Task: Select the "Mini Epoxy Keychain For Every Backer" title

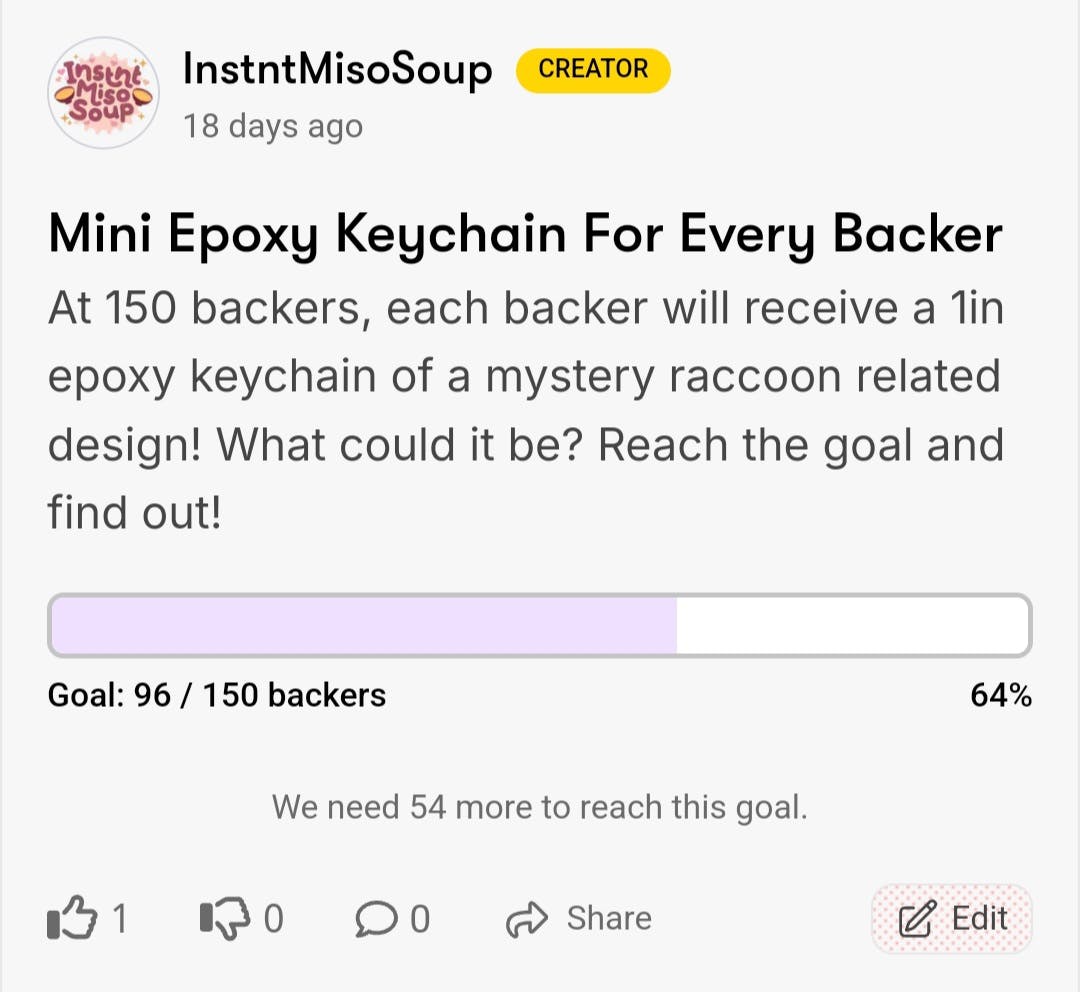Action: (x=525, y=235)
